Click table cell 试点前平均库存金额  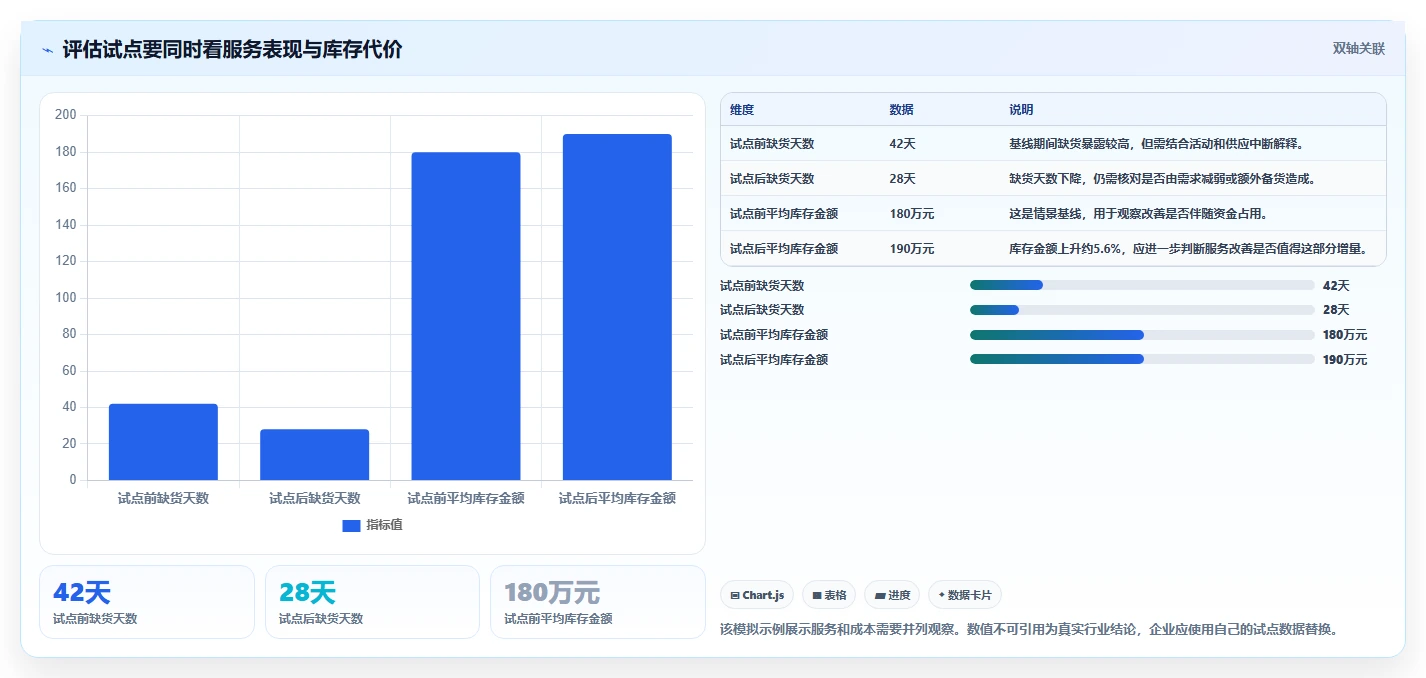pos(784,214)
